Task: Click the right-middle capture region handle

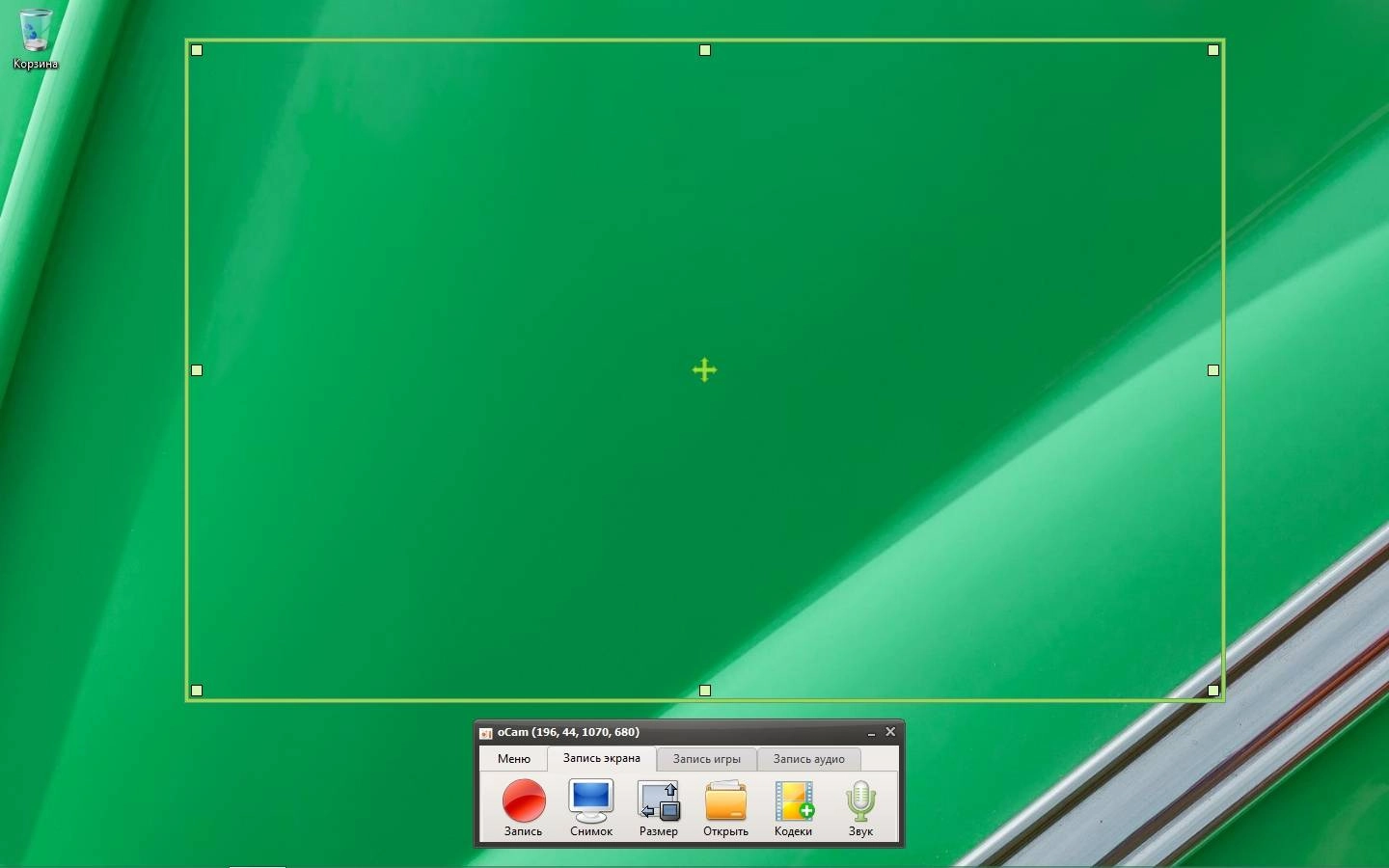Action: 1213,370
